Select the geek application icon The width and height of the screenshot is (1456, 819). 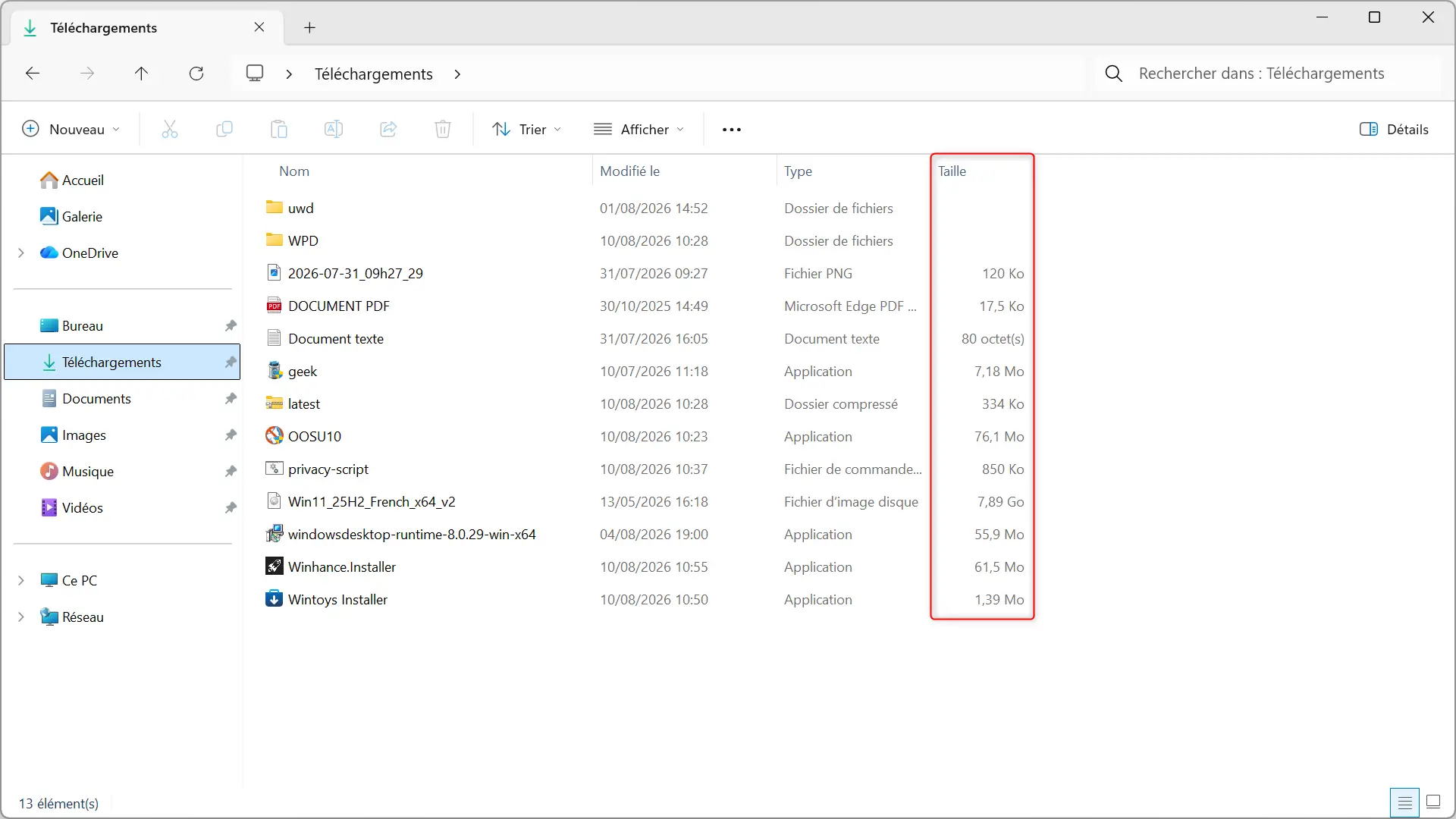(x=275, y=371)
